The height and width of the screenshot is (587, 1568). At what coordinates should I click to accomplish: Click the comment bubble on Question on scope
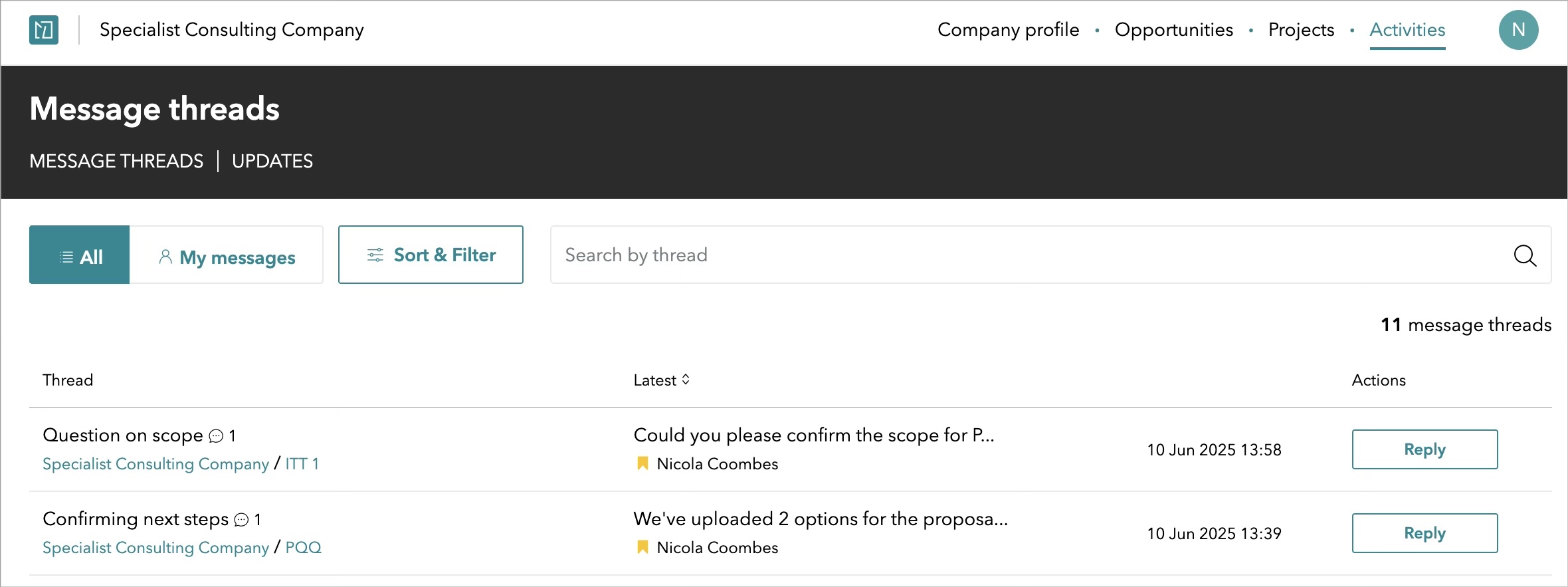pyautogui.click(x=215, y=437)
